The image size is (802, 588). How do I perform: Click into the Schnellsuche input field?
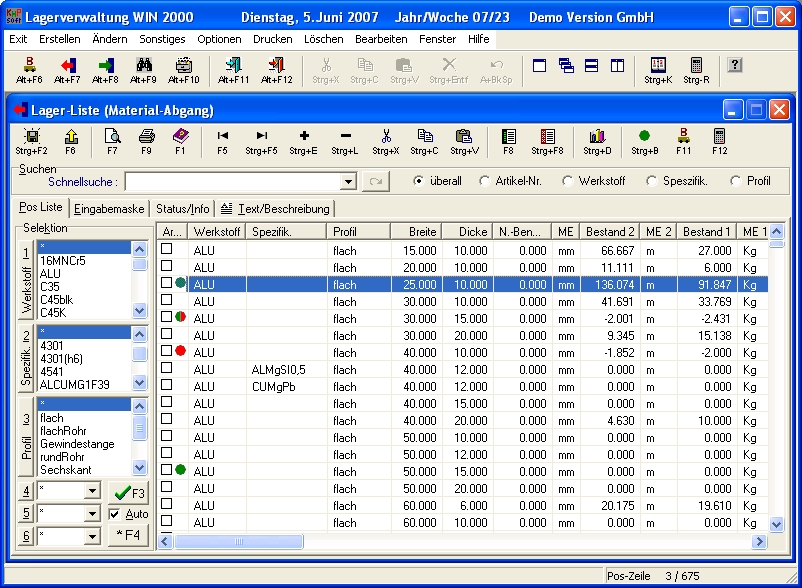pyautogui.click(x=233, y=182)
